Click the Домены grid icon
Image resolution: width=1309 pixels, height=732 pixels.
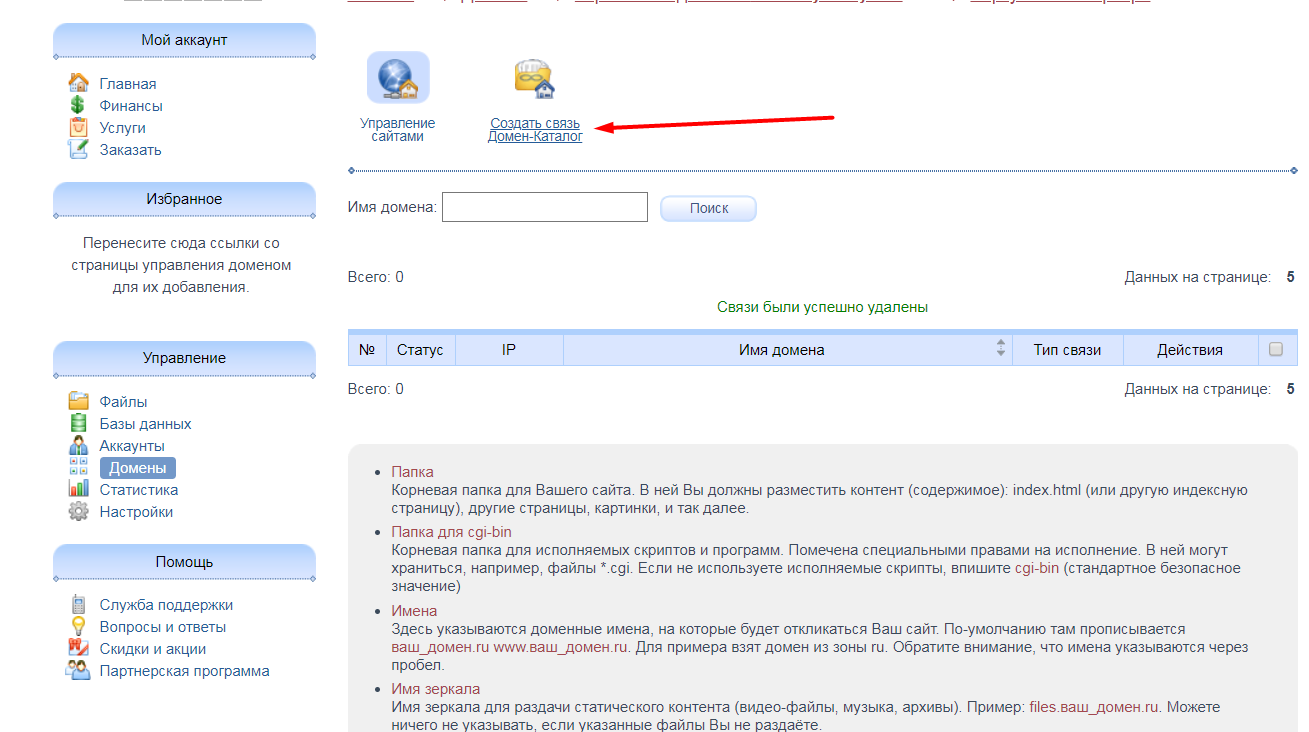[78, 467]
